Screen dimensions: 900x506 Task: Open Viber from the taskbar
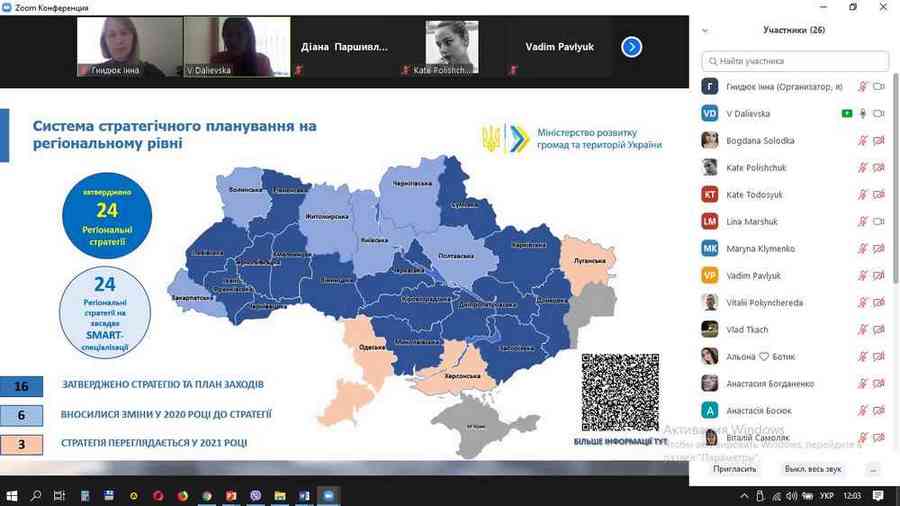[x=256, y=495]
